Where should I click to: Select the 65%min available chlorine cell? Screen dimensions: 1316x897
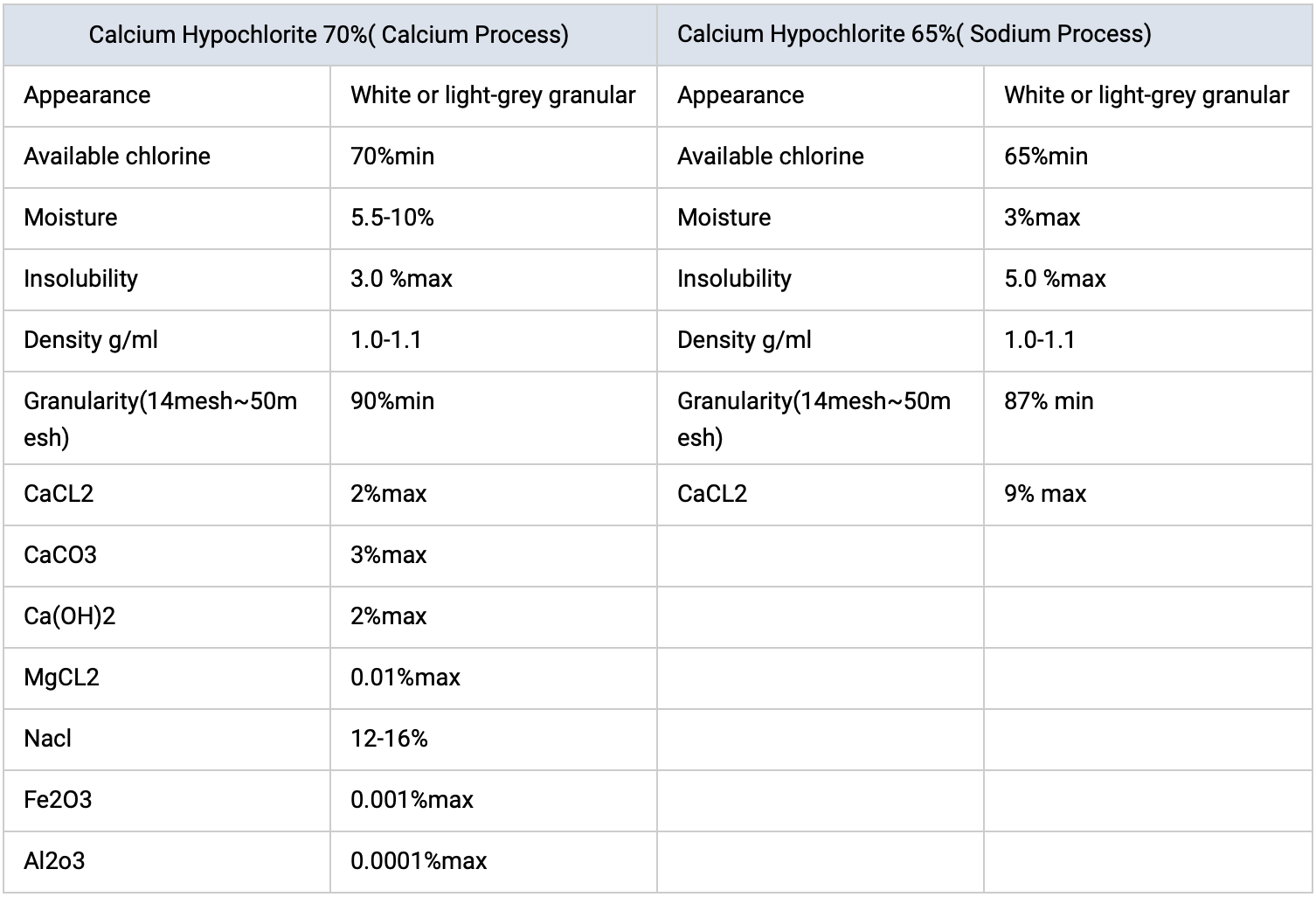(1147, 156)
